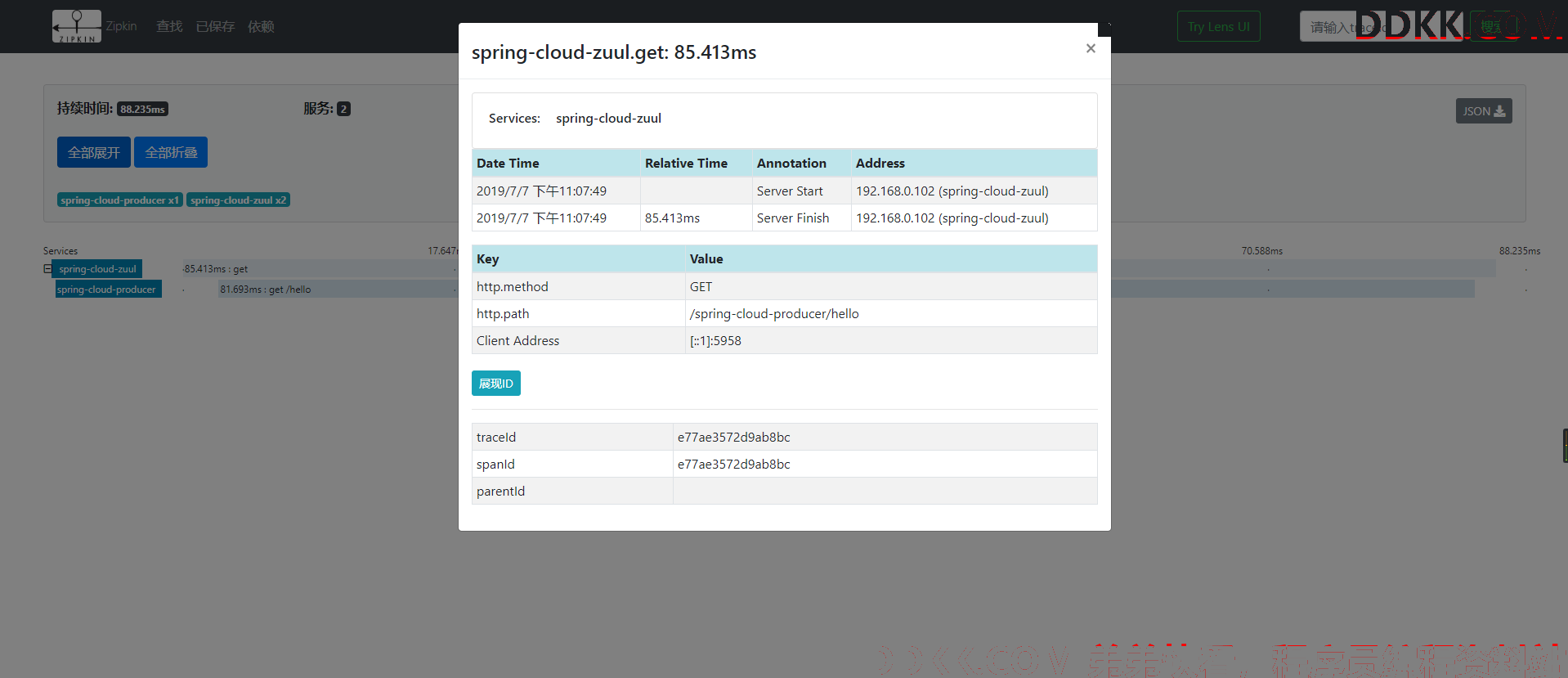Open the 查找 navigation tab

(x=169, y=26)
